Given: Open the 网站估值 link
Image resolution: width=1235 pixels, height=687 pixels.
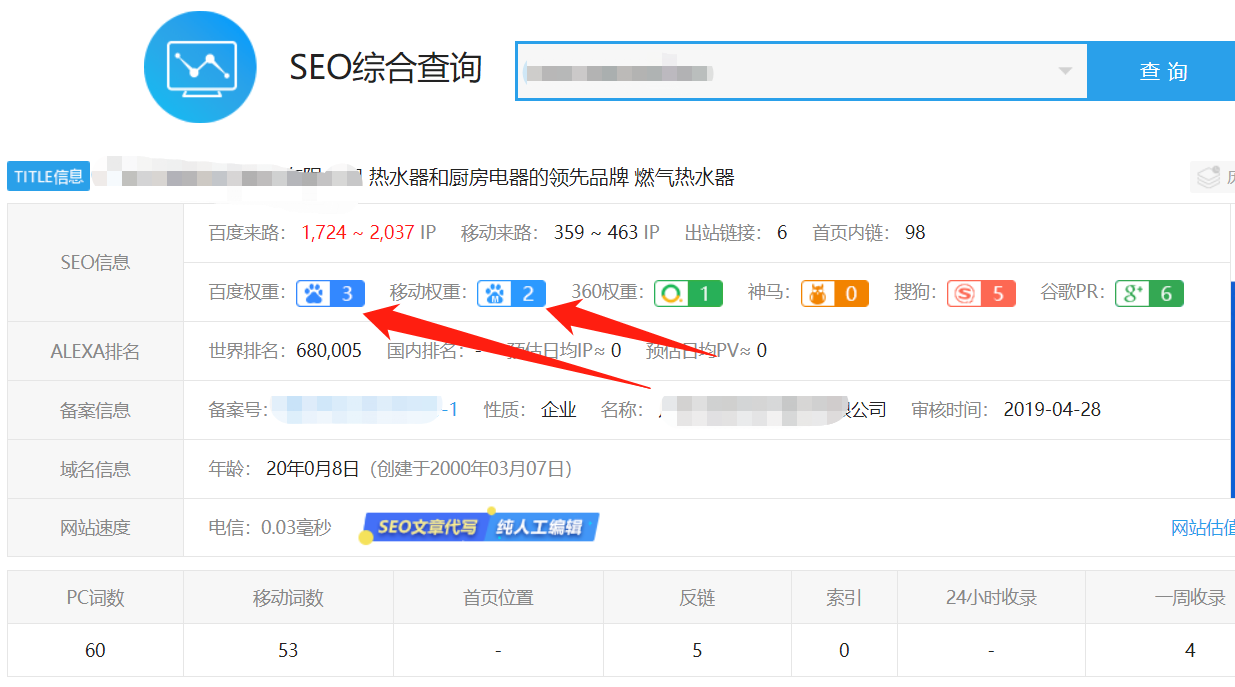Looking at the screenshot, I should pyautogui.click(x=1201, y=527).
